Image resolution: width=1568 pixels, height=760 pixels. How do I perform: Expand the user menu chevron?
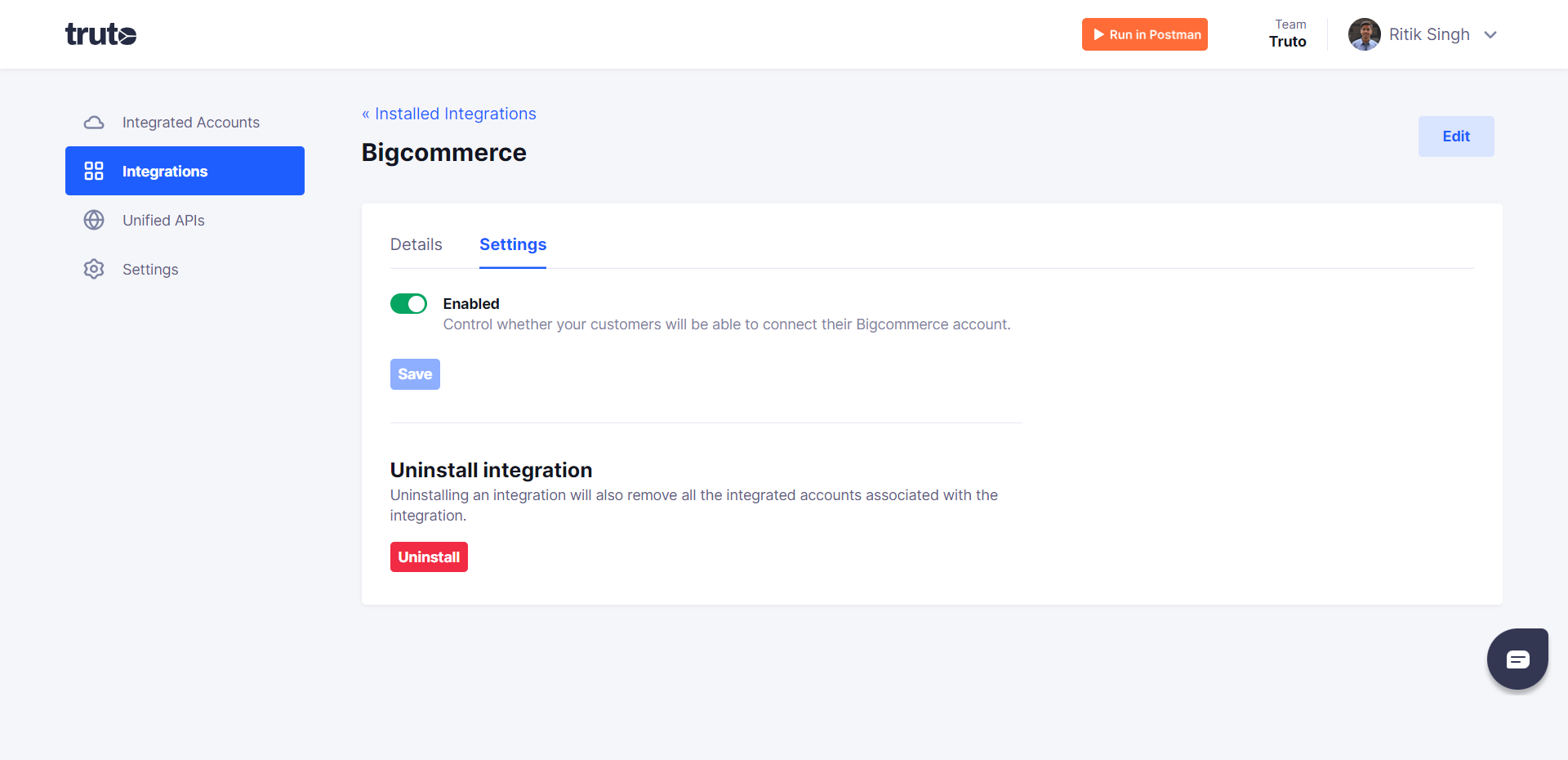pos(1490,34)
